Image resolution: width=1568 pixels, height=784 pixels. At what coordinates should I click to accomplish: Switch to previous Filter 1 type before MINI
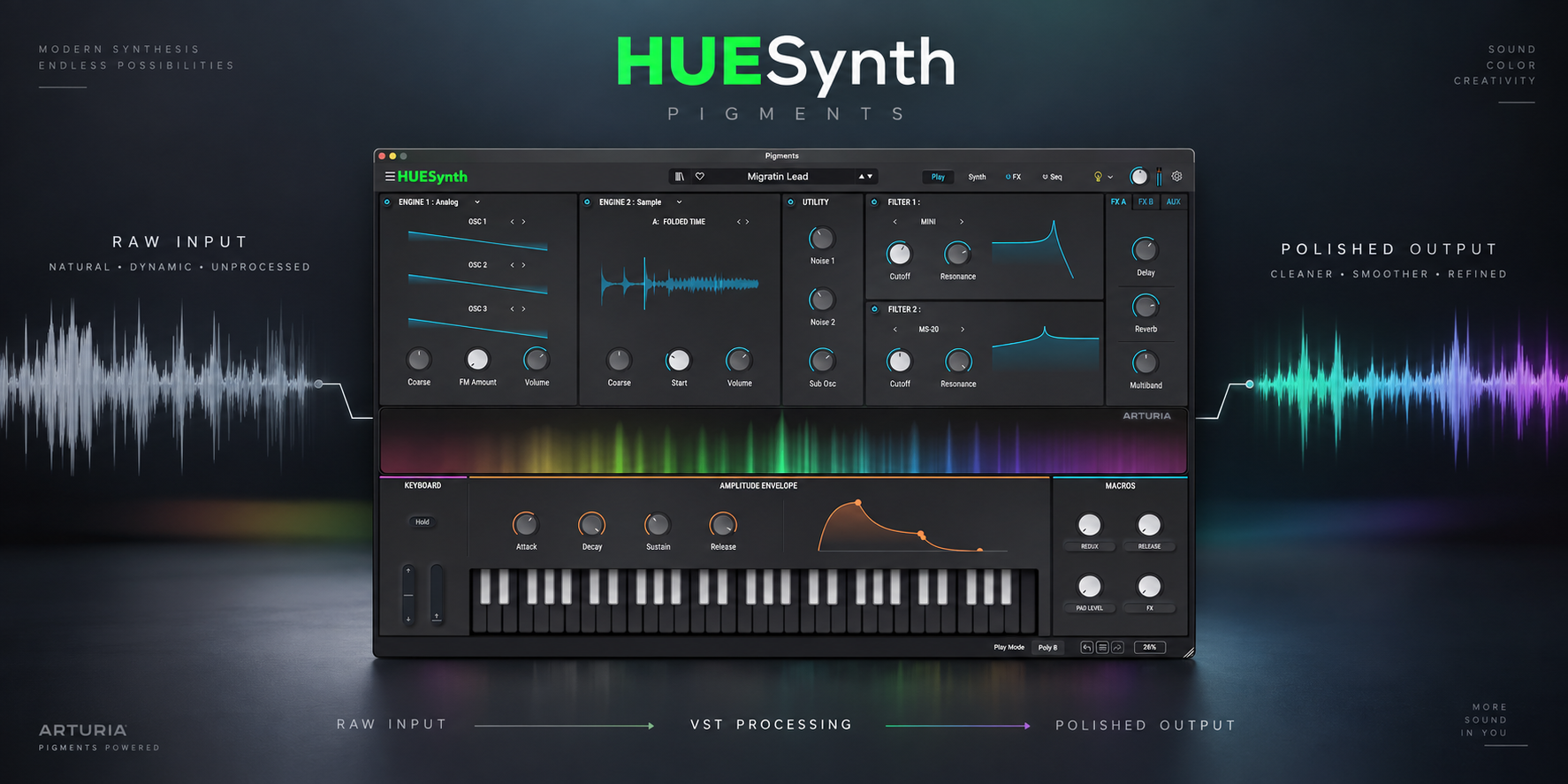tap(894, 222)
